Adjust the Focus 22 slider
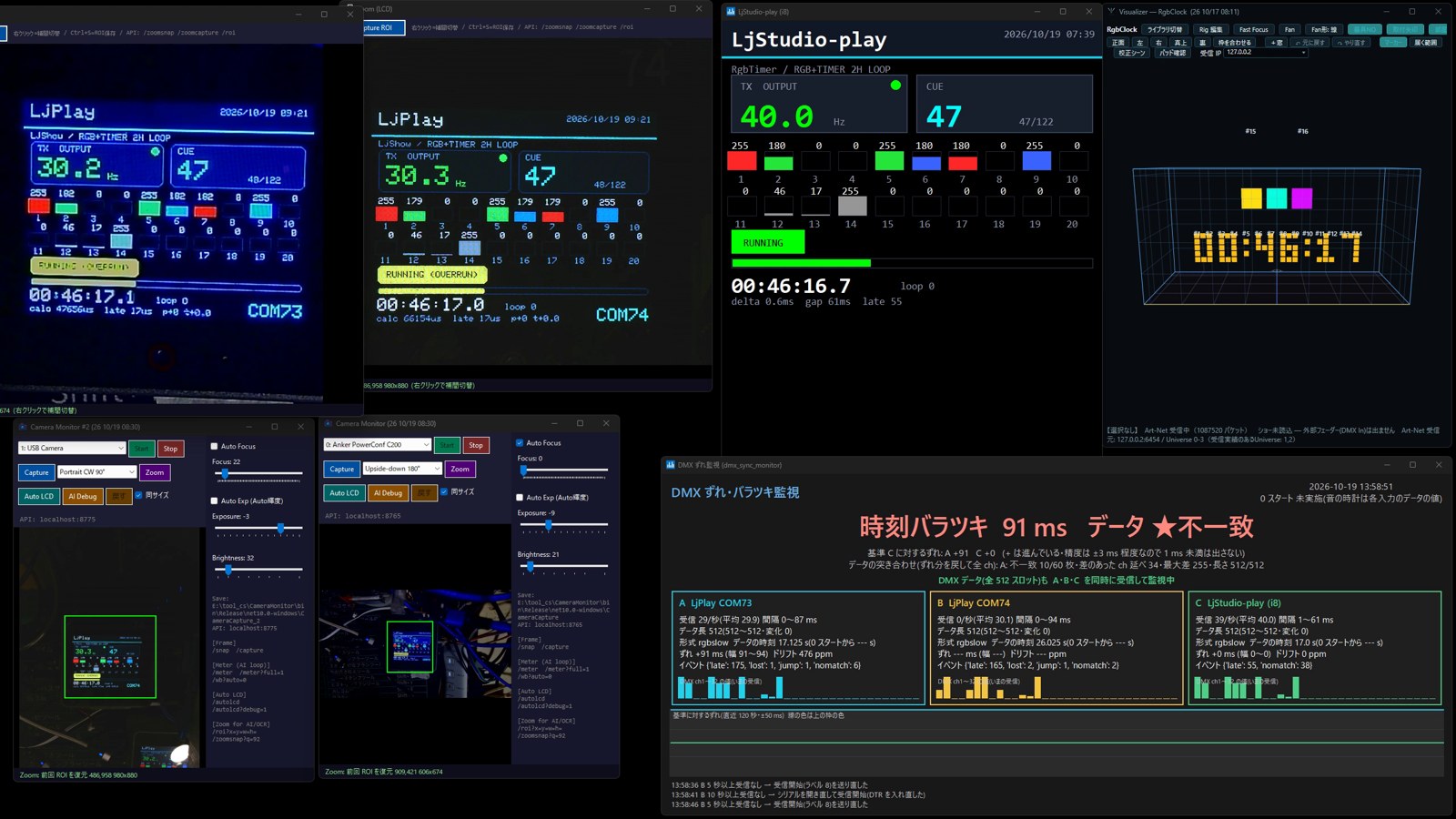Viewport: 1456px width, 819px height. pyautogui.click(x=258, y=474)
